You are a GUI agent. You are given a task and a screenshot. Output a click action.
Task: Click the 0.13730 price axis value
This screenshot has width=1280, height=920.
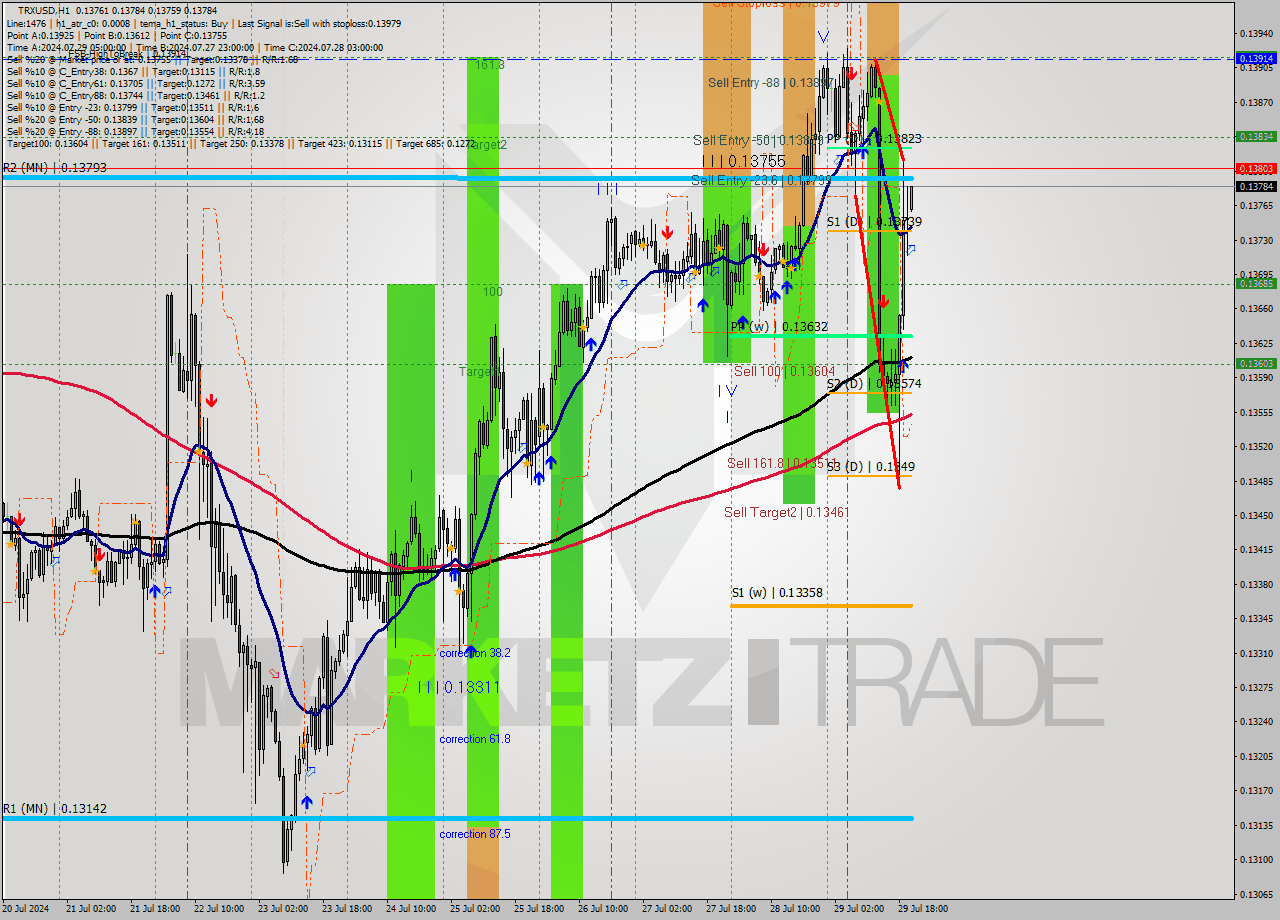(1256, 241)
